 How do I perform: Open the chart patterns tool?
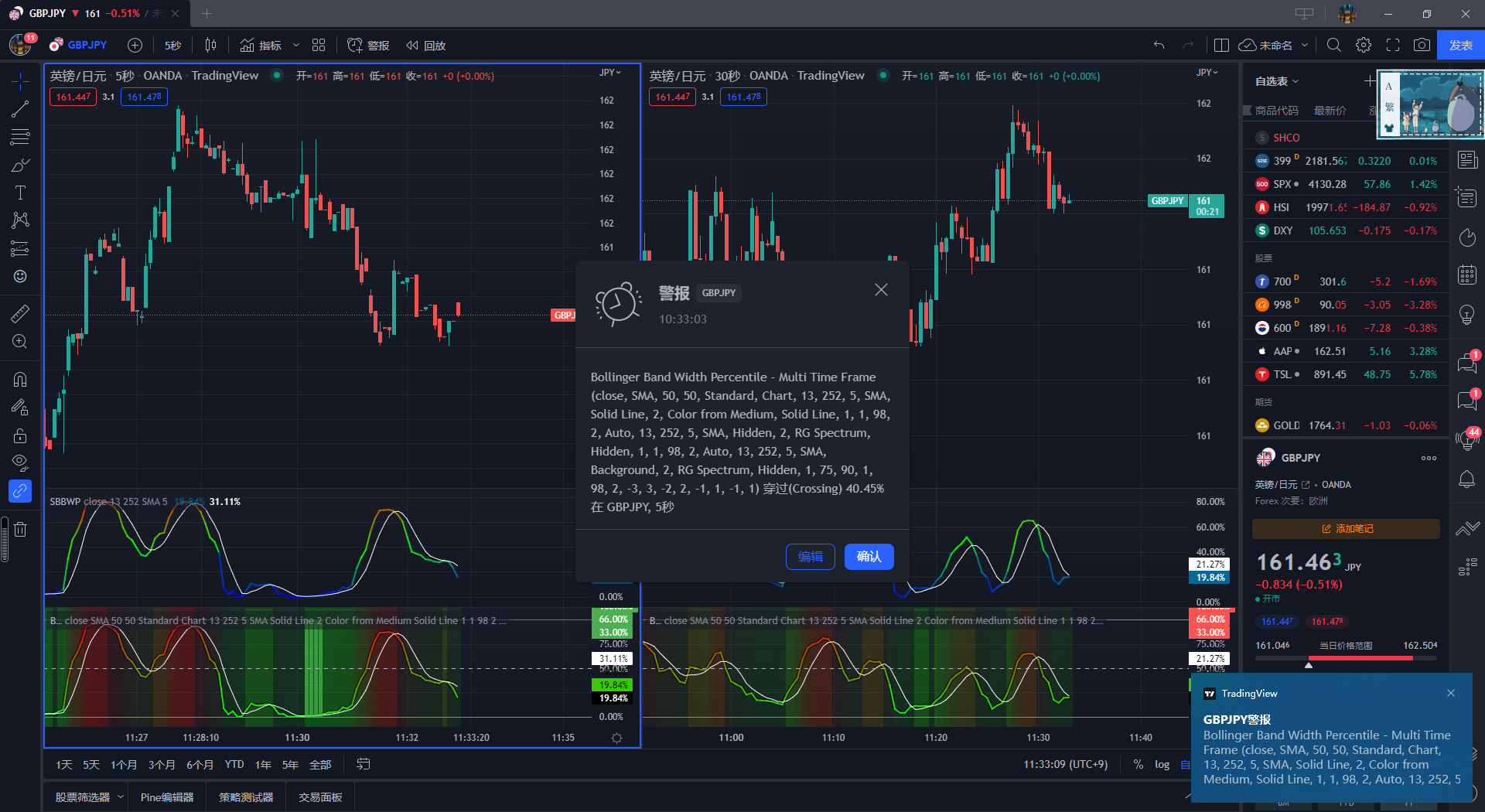[x=20, y=220]
